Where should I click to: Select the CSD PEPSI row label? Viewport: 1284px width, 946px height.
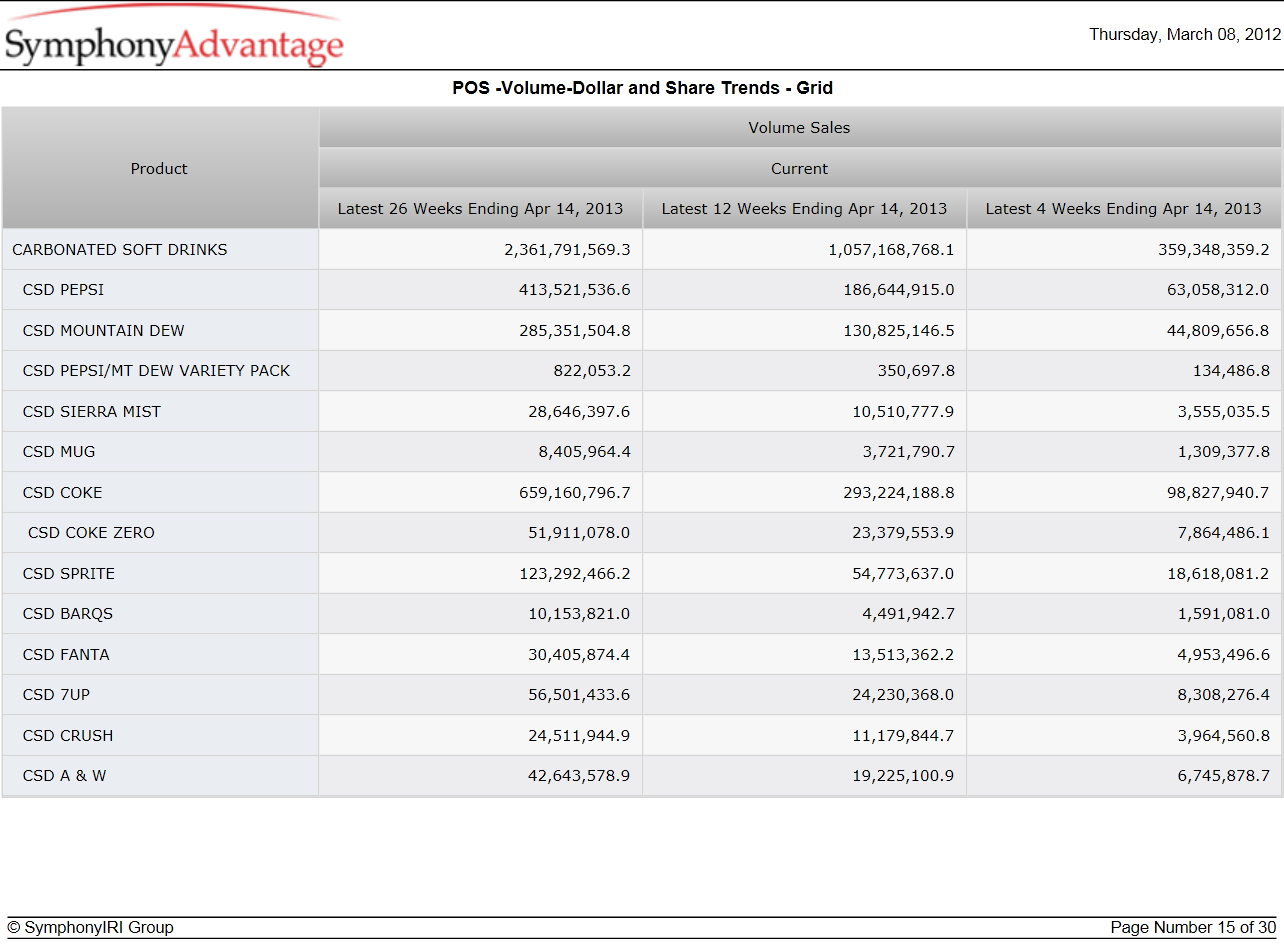pyautogui.click(x=63, y=290)
